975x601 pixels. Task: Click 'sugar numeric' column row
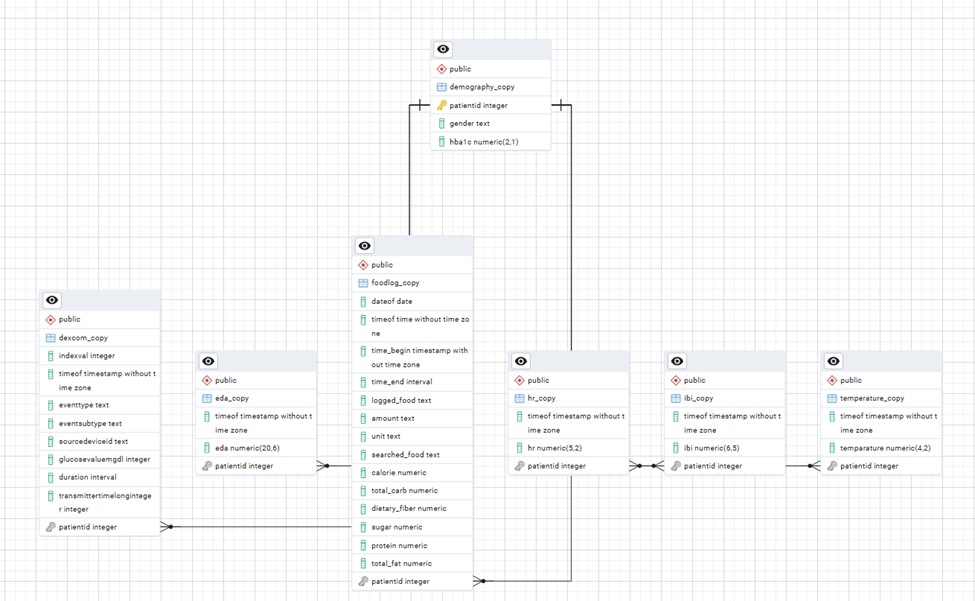[x=412, y=527]
